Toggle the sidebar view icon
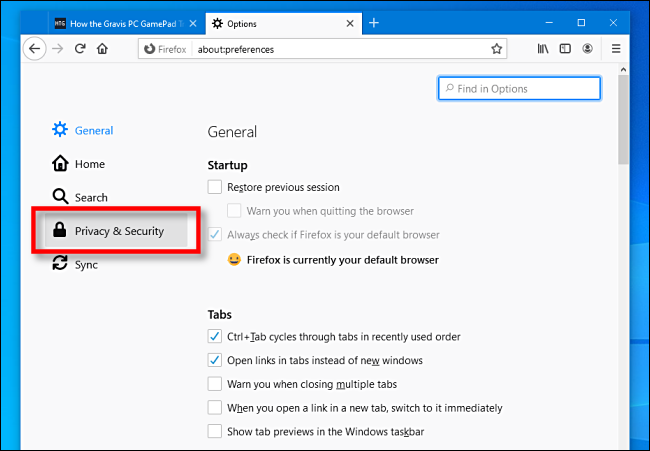Image resolution: width=650 pixels, height=451 pixels. tap(565, 48)
